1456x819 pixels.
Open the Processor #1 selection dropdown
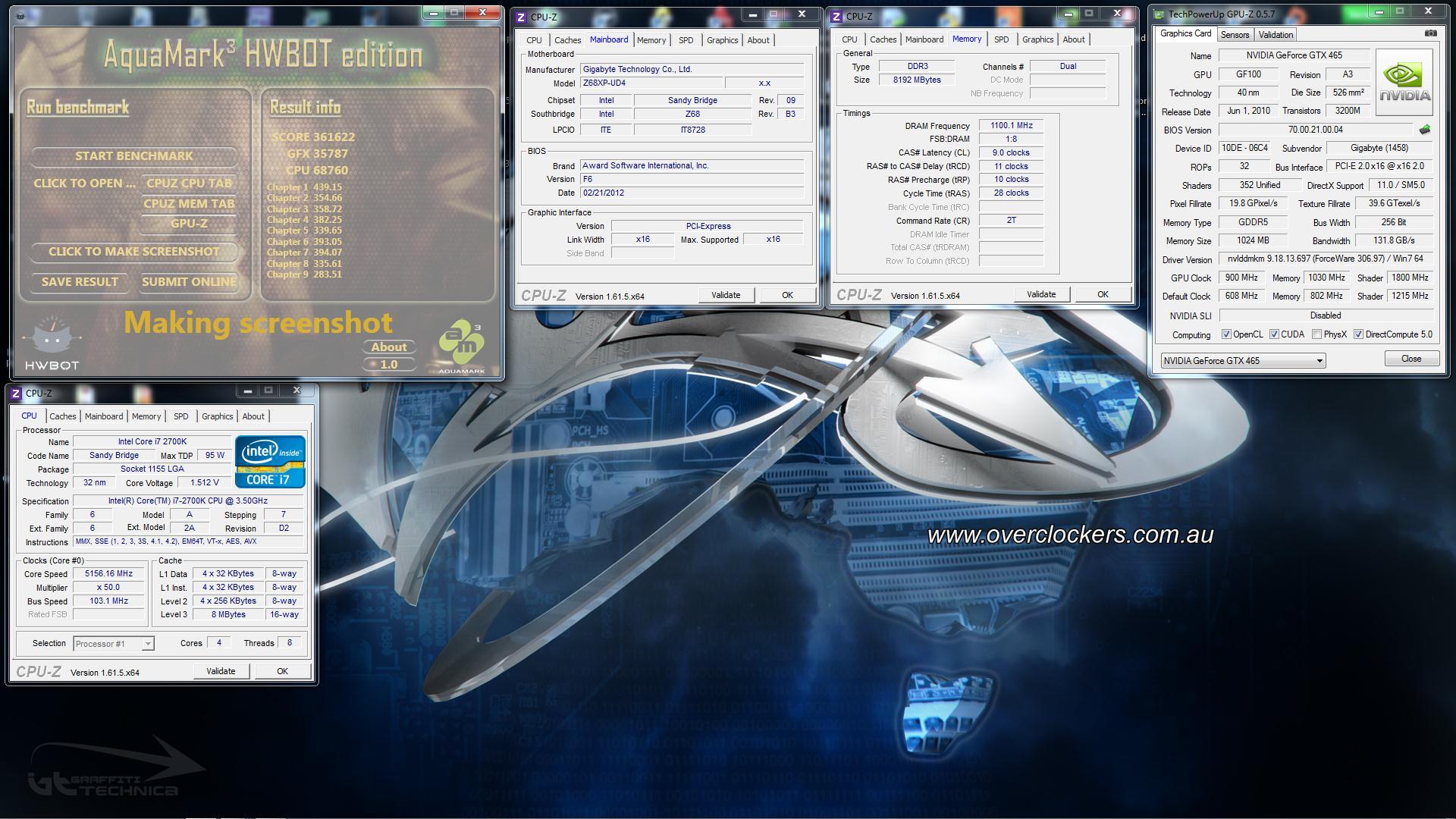[x=114, y=644]
